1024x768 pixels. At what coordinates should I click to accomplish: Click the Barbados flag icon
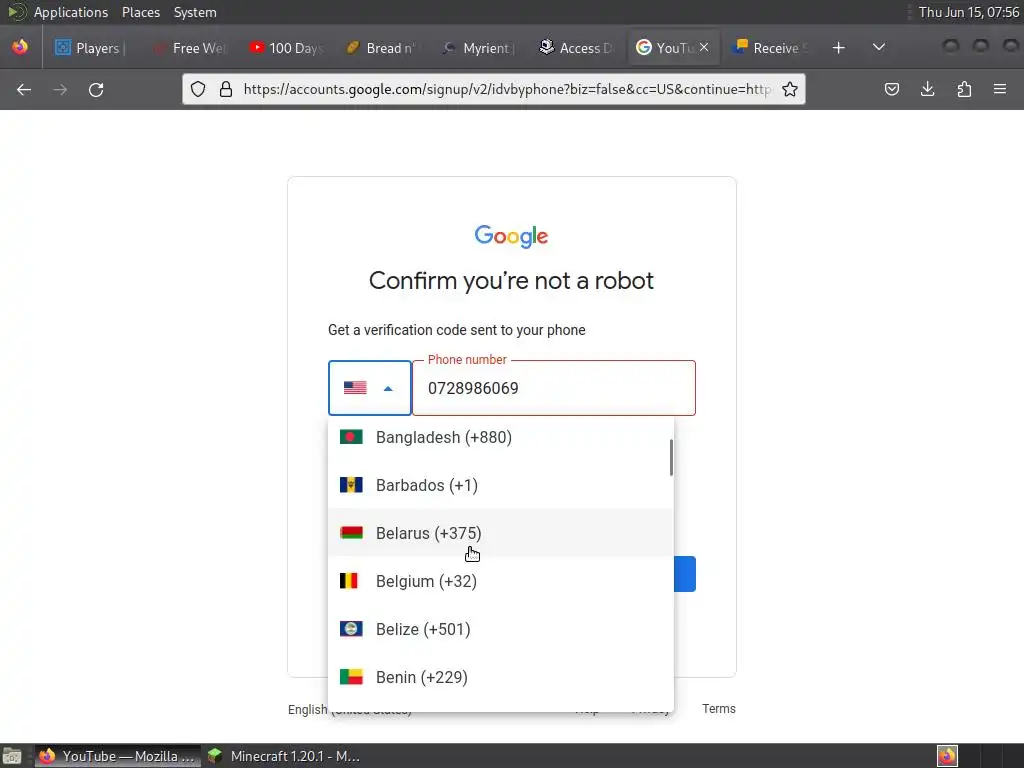(x=351, y=485)
